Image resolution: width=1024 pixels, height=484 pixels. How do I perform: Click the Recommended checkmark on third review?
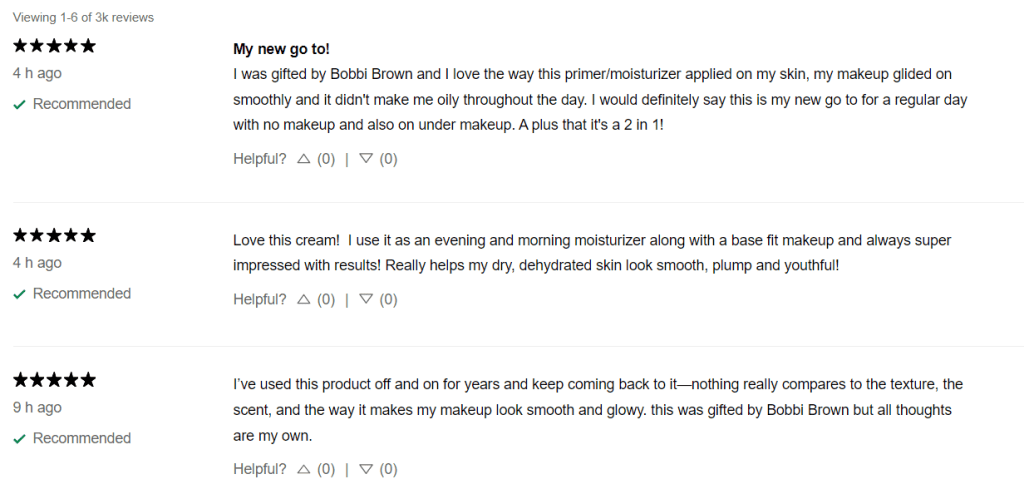pos(19,438)
